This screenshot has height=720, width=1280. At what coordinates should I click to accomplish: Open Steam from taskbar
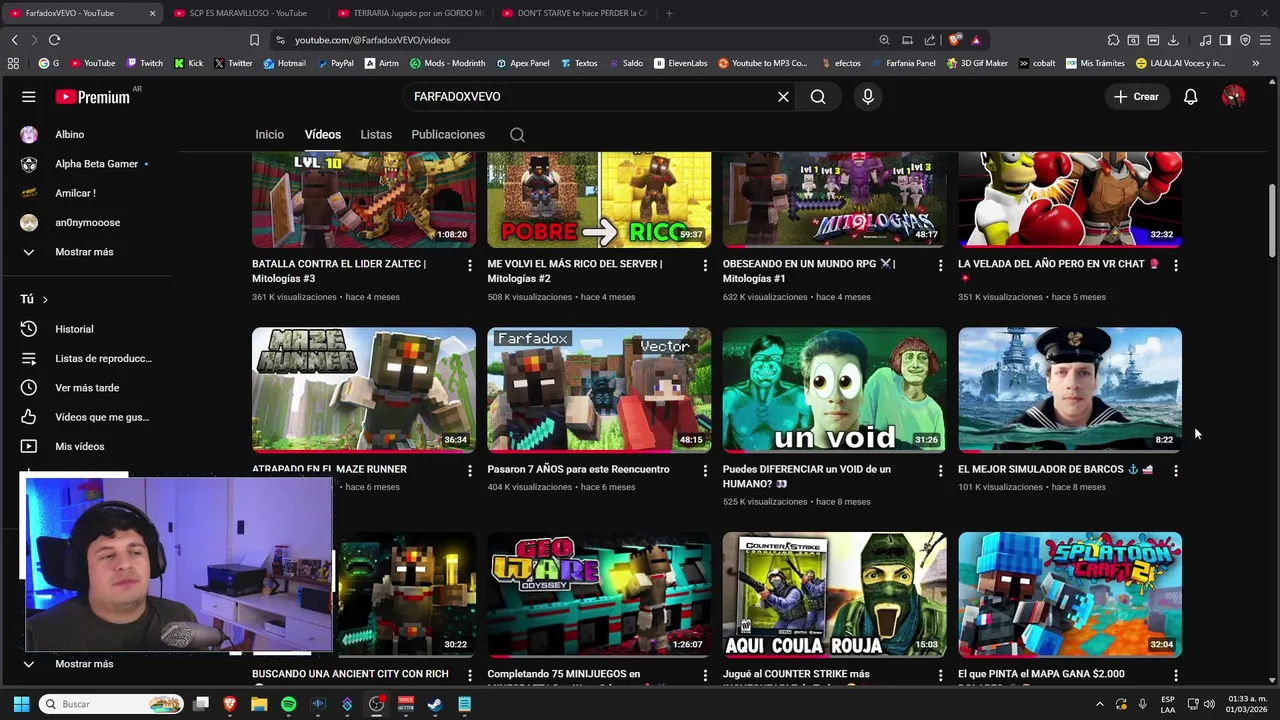pyautogui.click(x=435, y=704)
